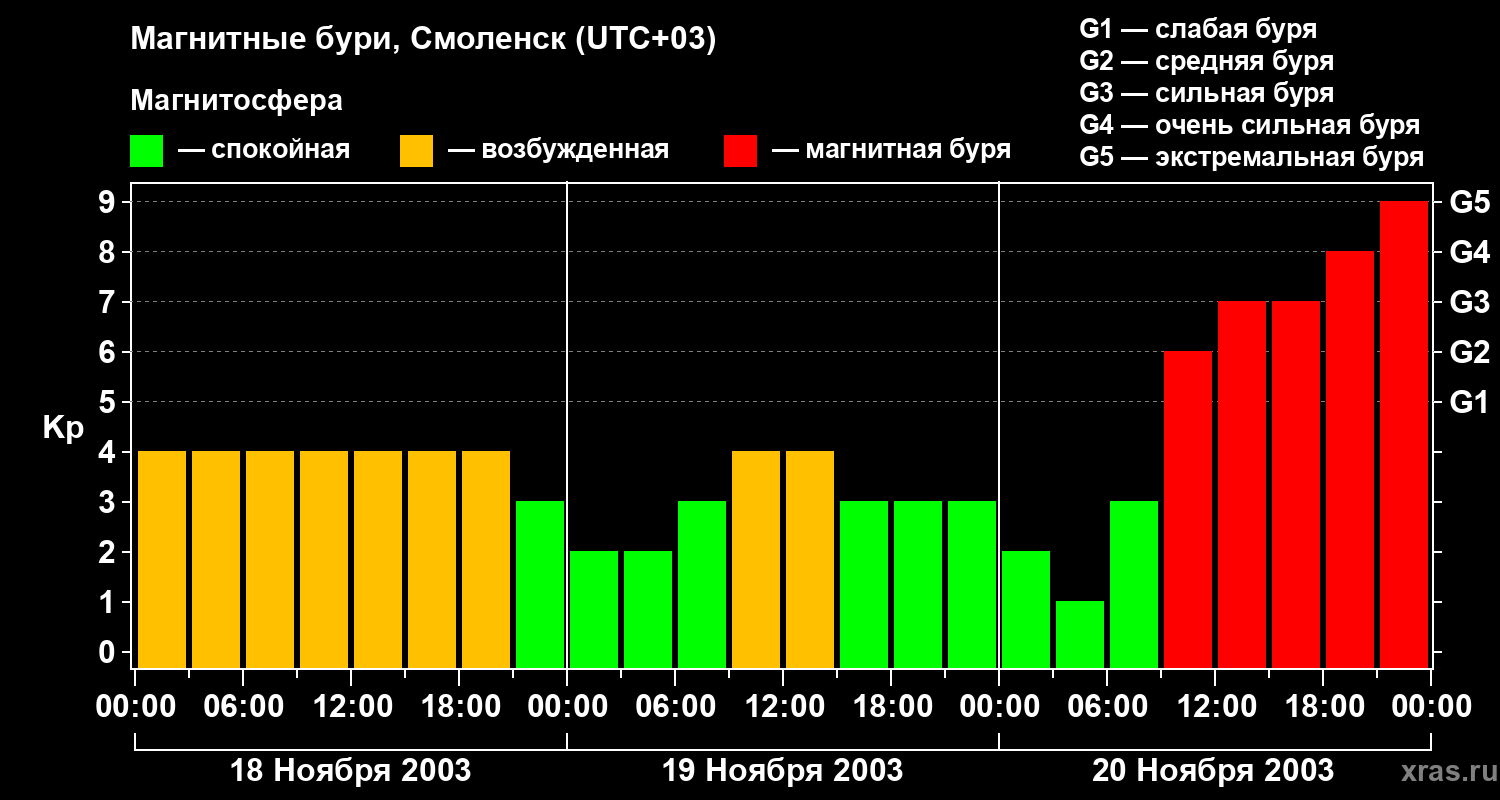Click the first orange bar on 18 November

162,560
